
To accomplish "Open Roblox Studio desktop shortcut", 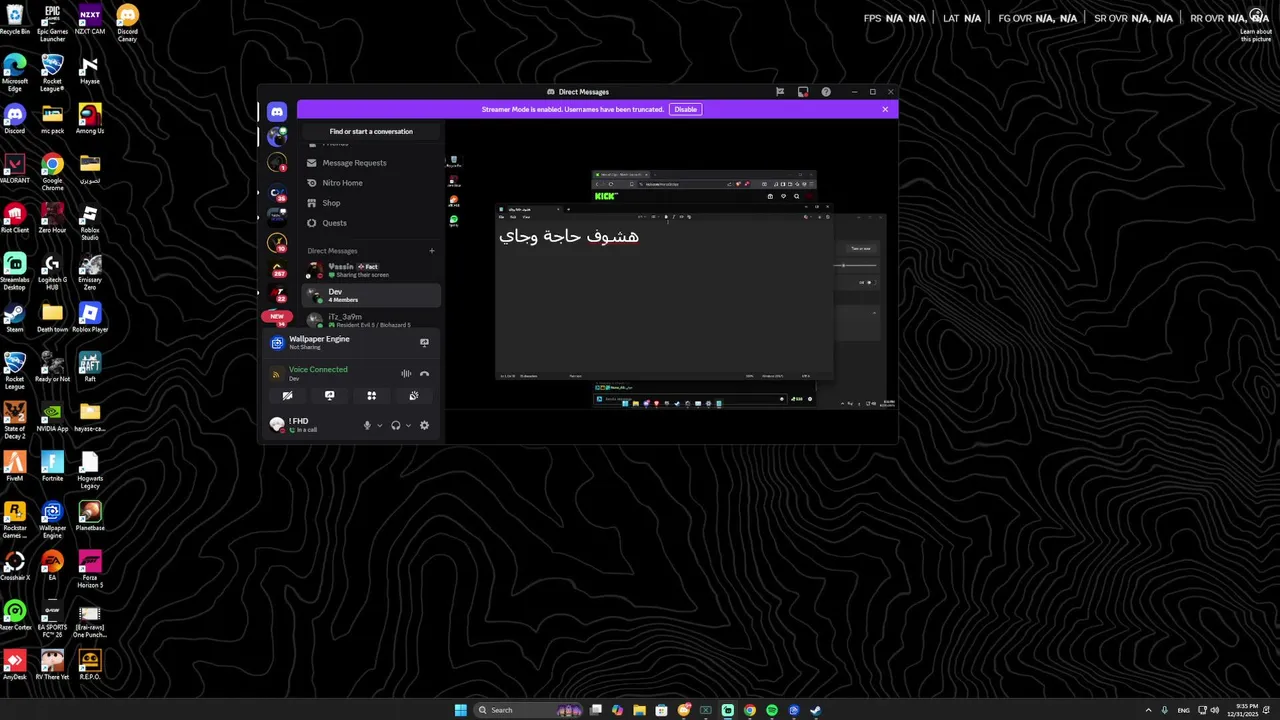I will coord(90,222).
